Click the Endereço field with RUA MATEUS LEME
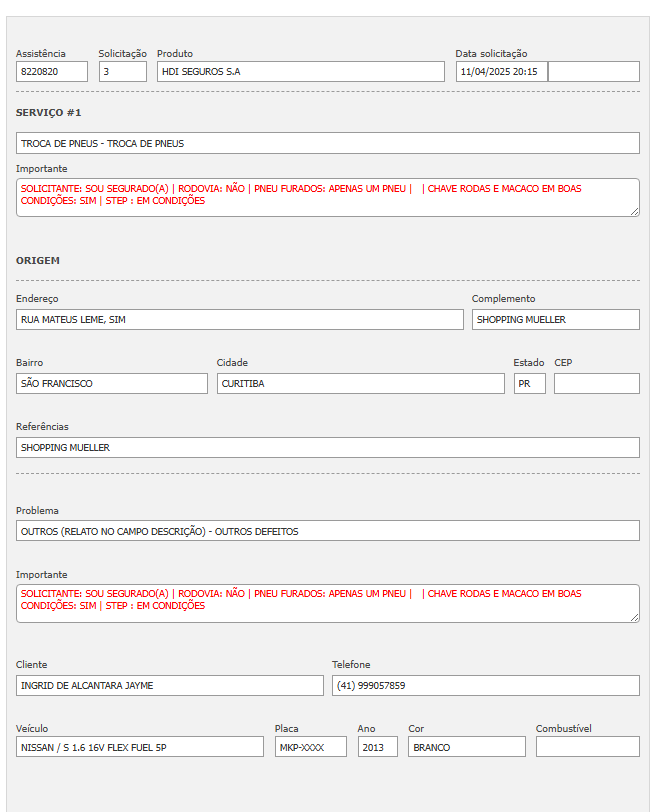This screenshot has width=651, height=812. pos(240,319)
